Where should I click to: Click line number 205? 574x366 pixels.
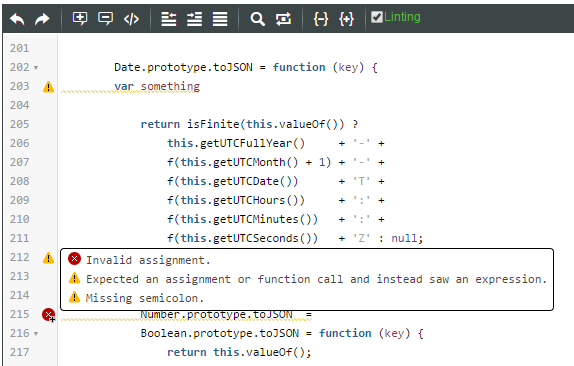pos(19,124)
